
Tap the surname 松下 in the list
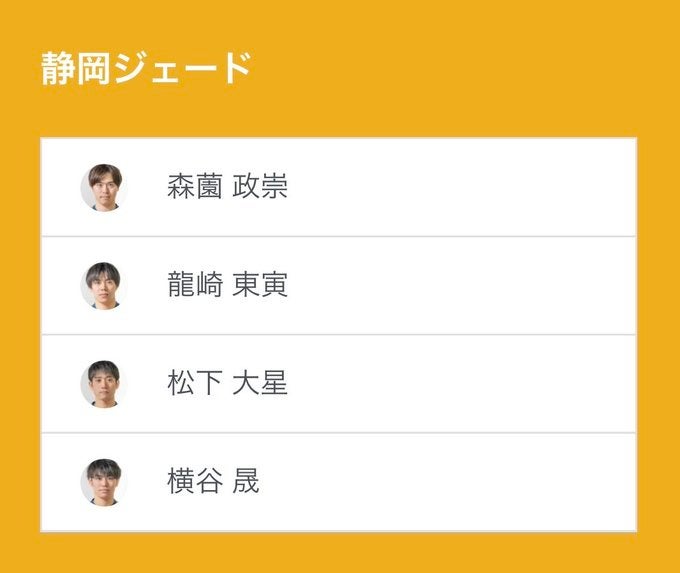pos(194,383)
